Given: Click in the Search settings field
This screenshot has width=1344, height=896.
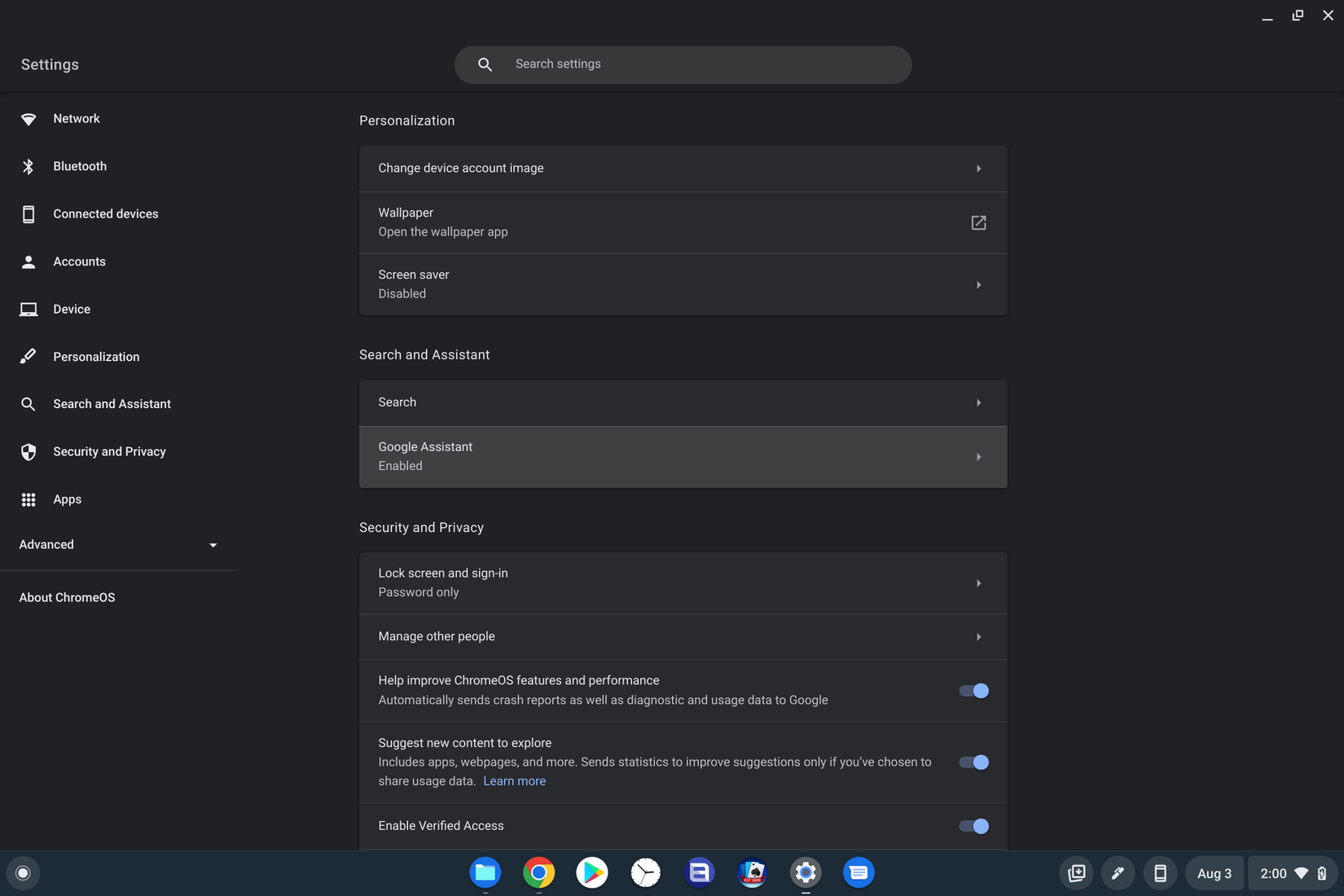Looking at the screenshot, I should pyautogui.click(x=701, y=64).
